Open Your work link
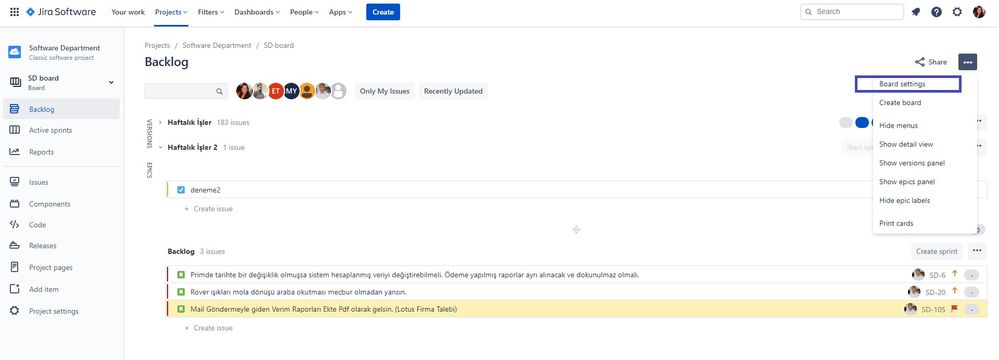This screenshot has width=999, height=360. click(x=128, y=12)
